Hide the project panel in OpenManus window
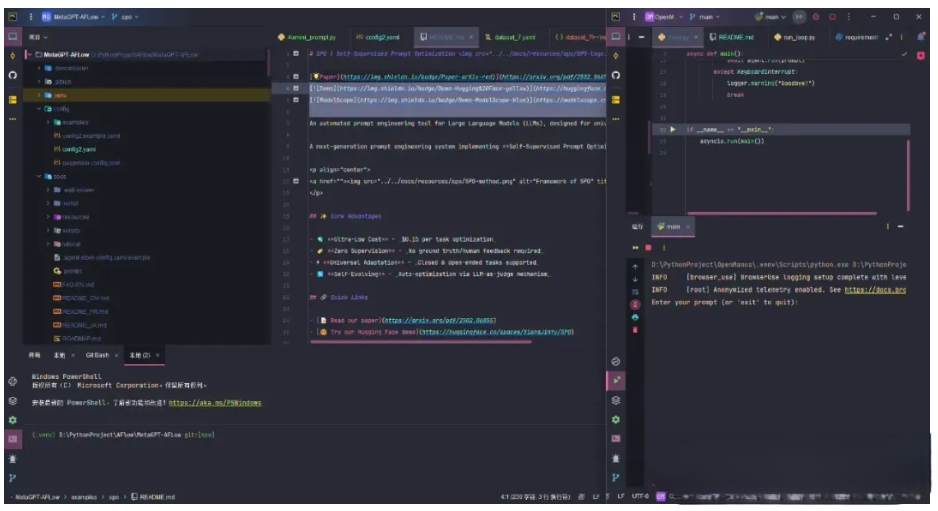 coord(641,37)
